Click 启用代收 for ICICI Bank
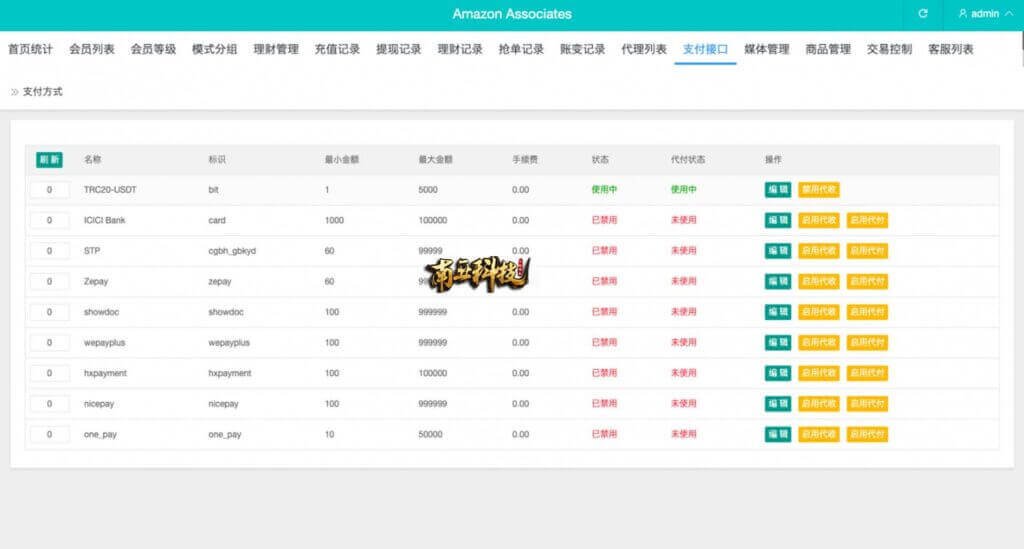 819,220
